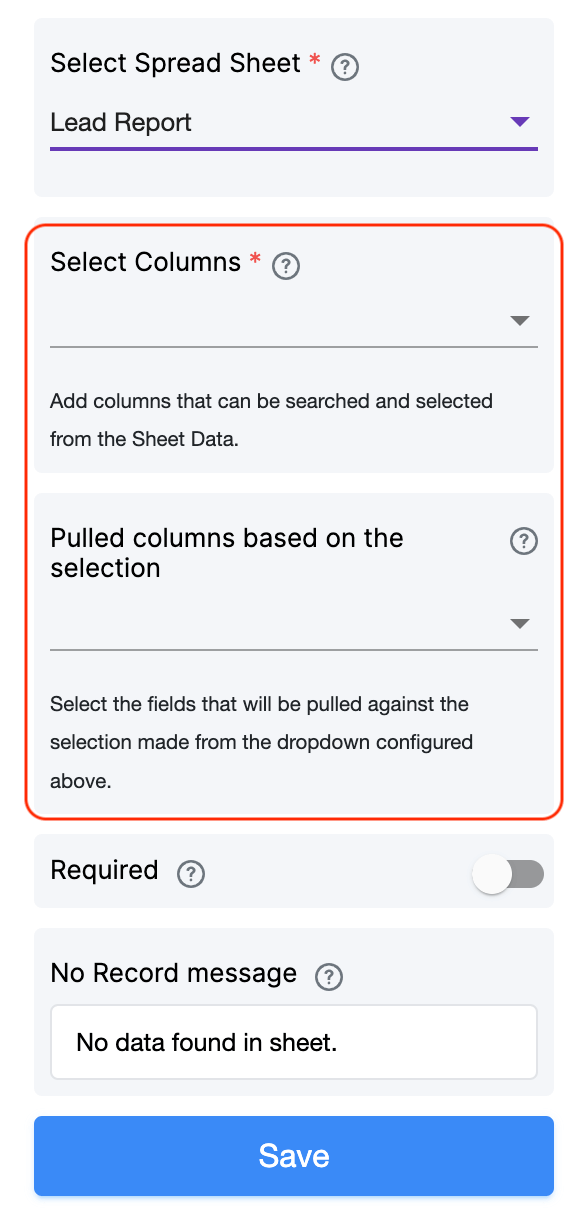Open the Lead Report spreadsheet dropdown

(x=520, y=122)
